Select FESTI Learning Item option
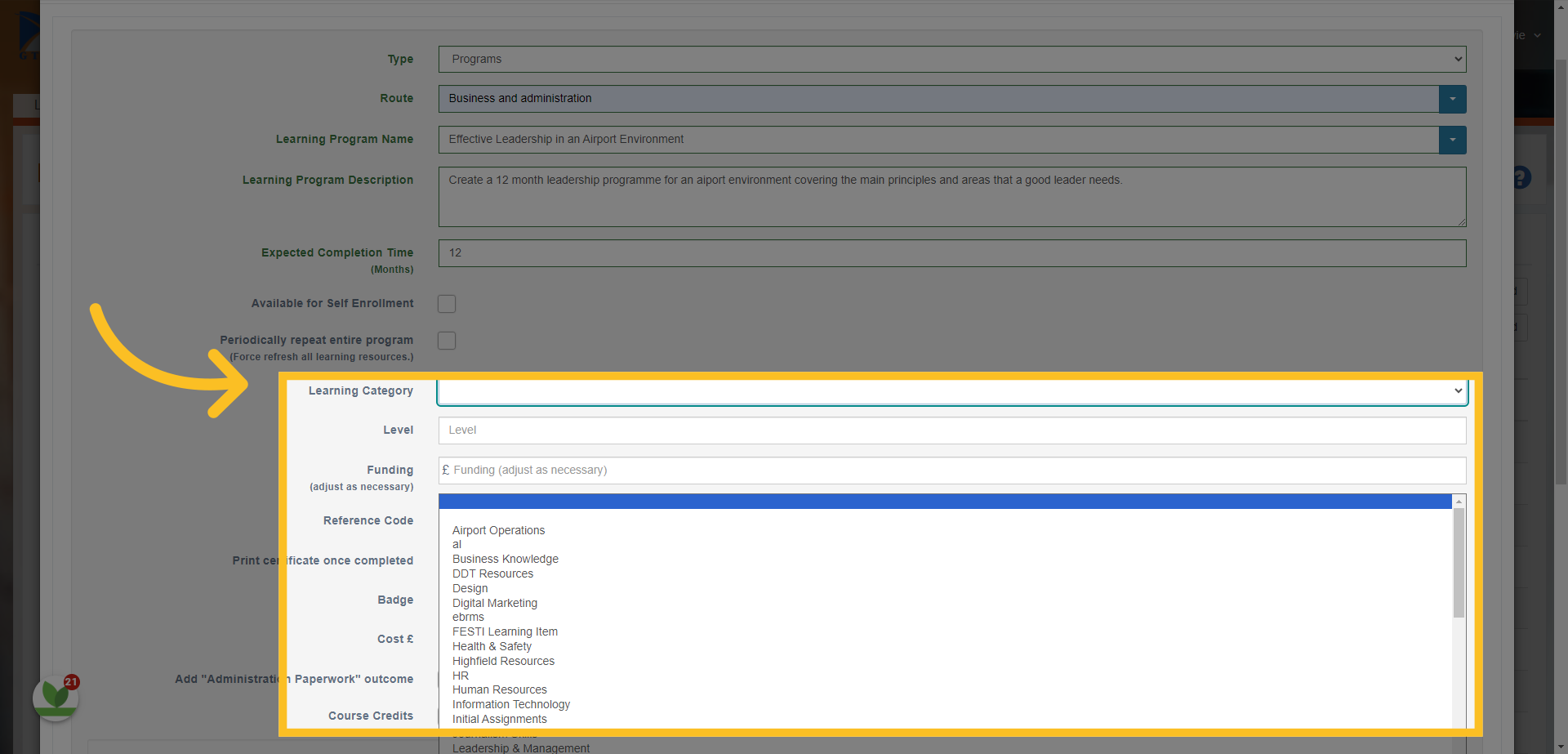The height and width of the screenshot is (754, 1568). tap(505, 632)
